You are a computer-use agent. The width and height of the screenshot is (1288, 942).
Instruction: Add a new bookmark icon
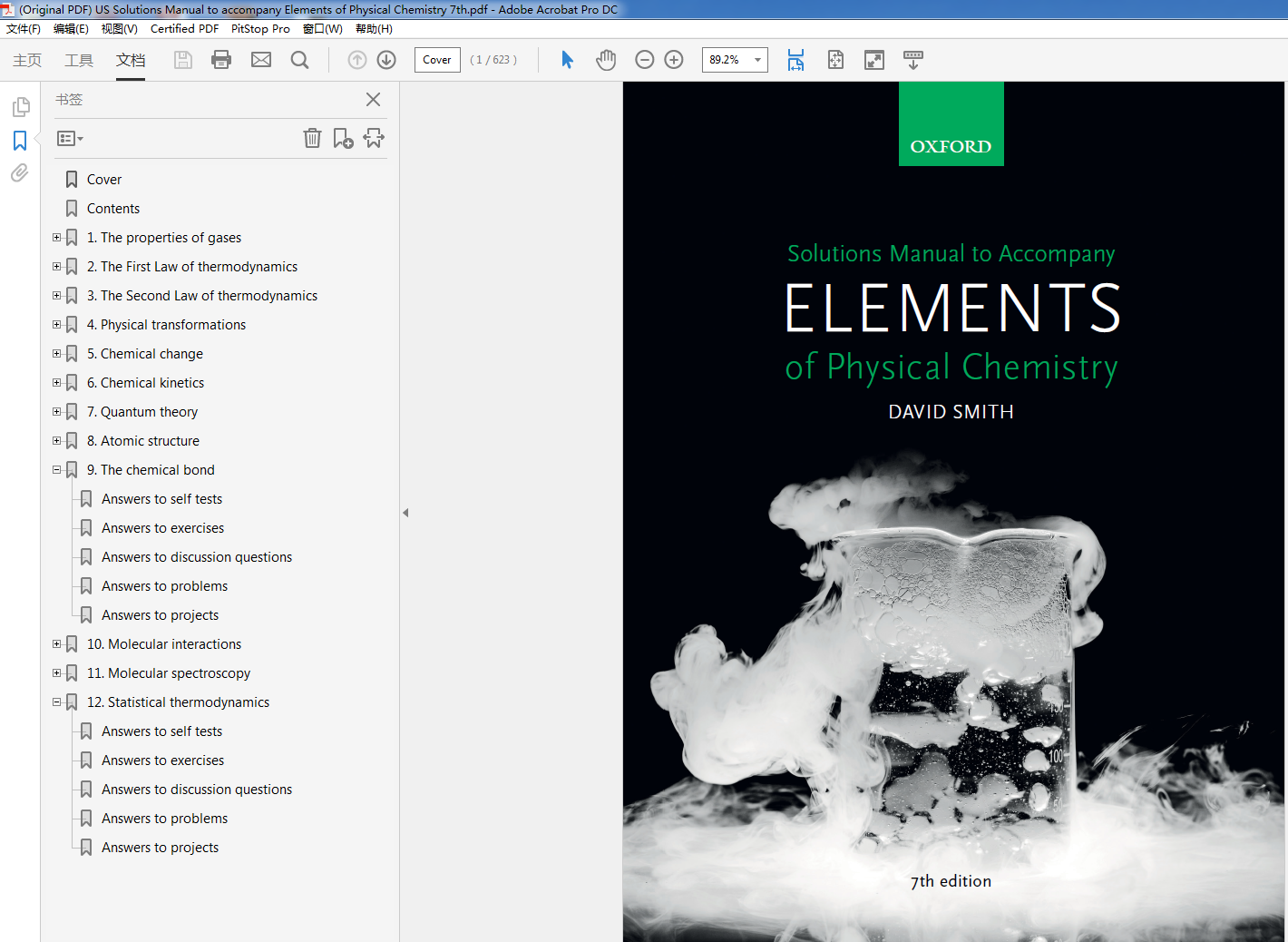click(x=343, y=138)
